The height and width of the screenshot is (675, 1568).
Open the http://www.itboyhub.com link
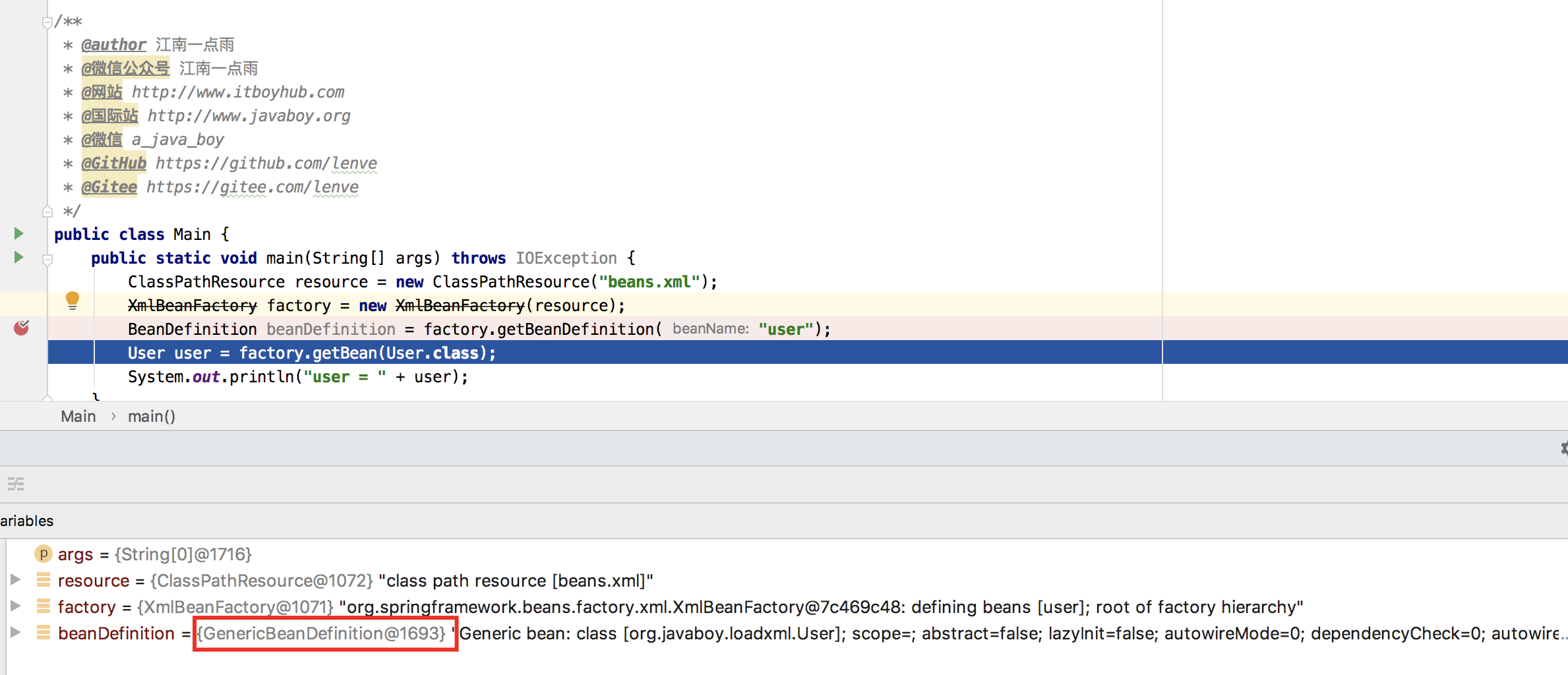(238, 92)
